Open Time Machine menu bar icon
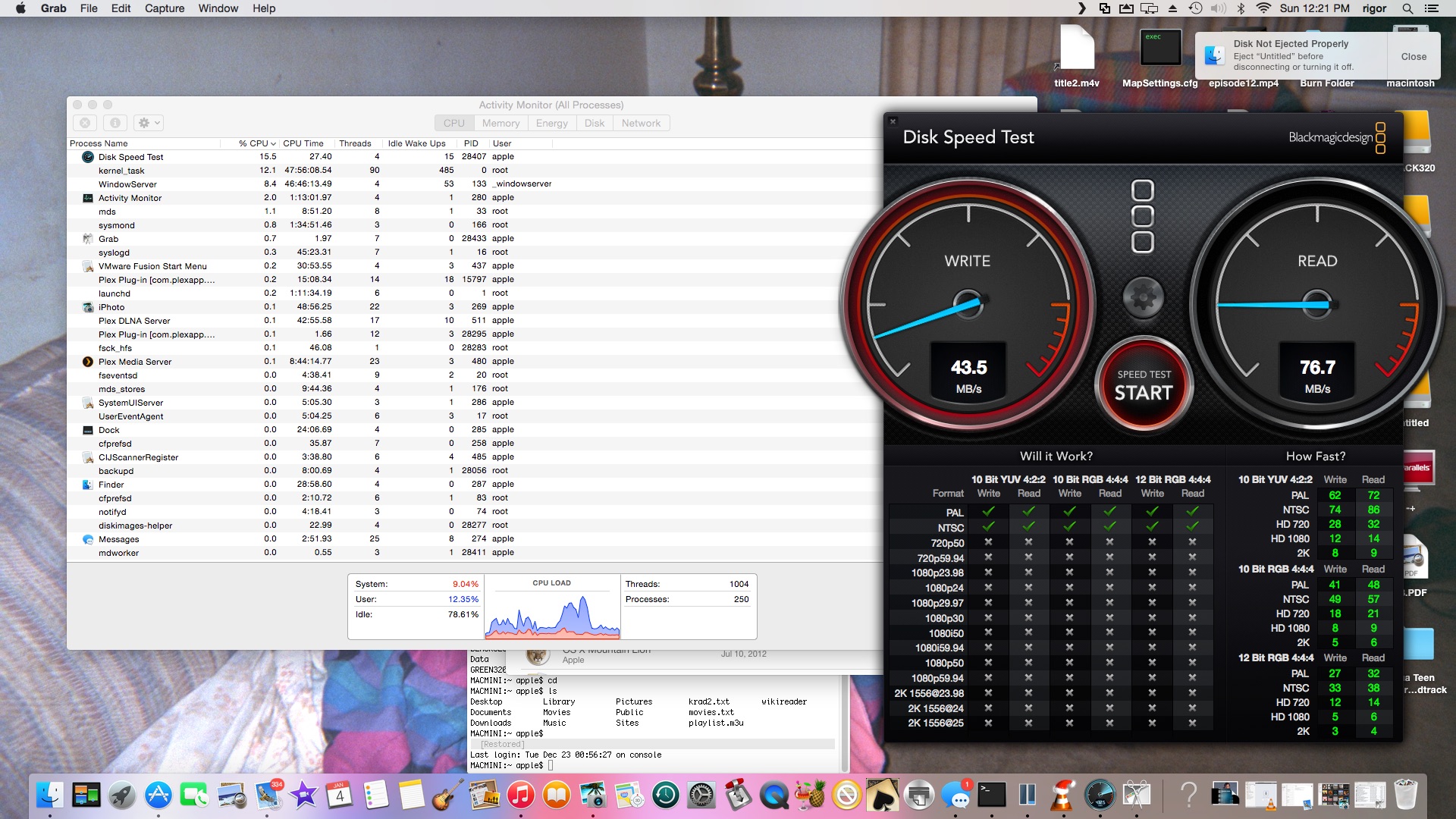Screen dimensions: 1456x819 point(1196,8)
